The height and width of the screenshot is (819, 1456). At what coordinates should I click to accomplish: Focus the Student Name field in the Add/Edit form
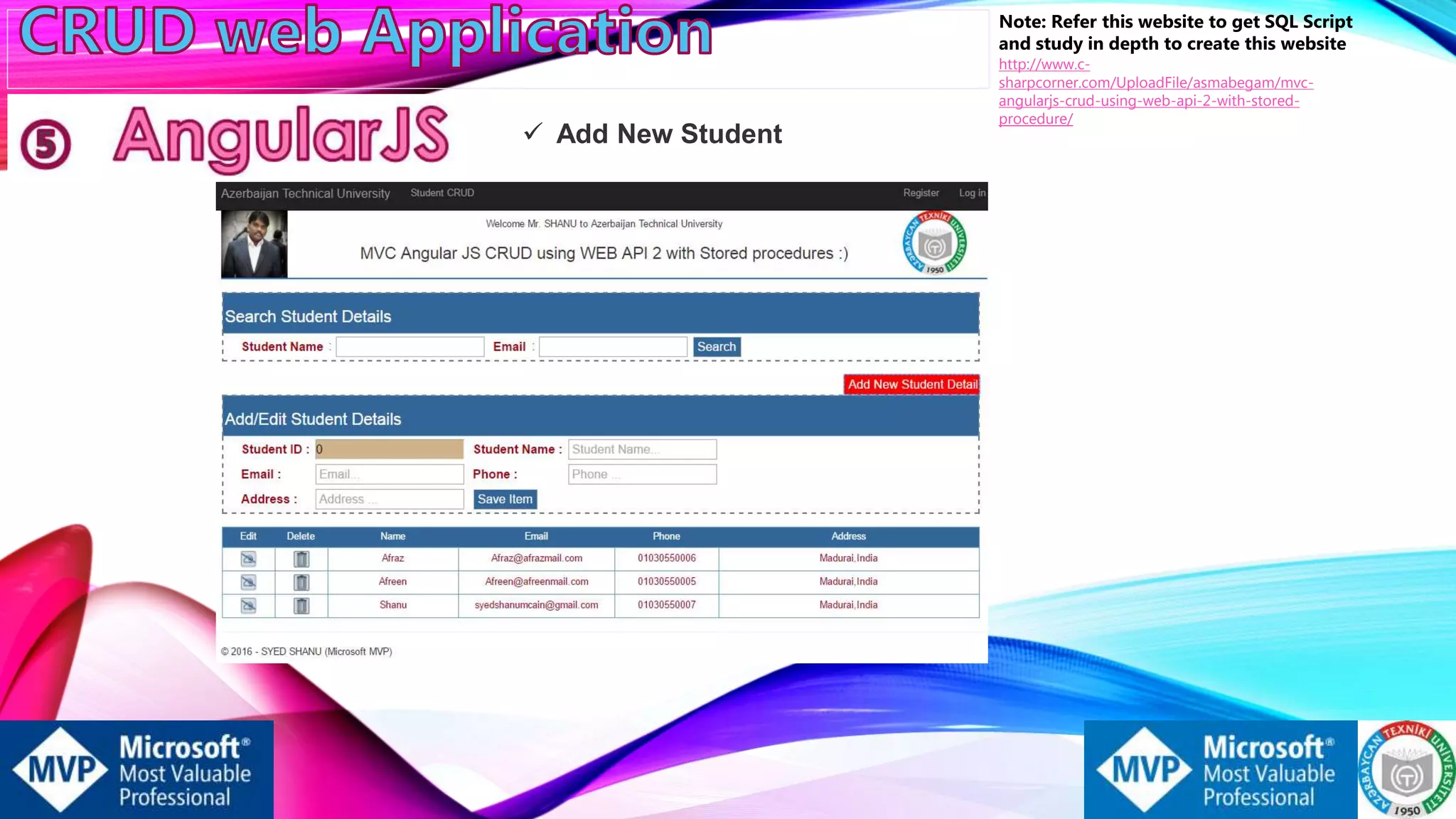(643, 449)
